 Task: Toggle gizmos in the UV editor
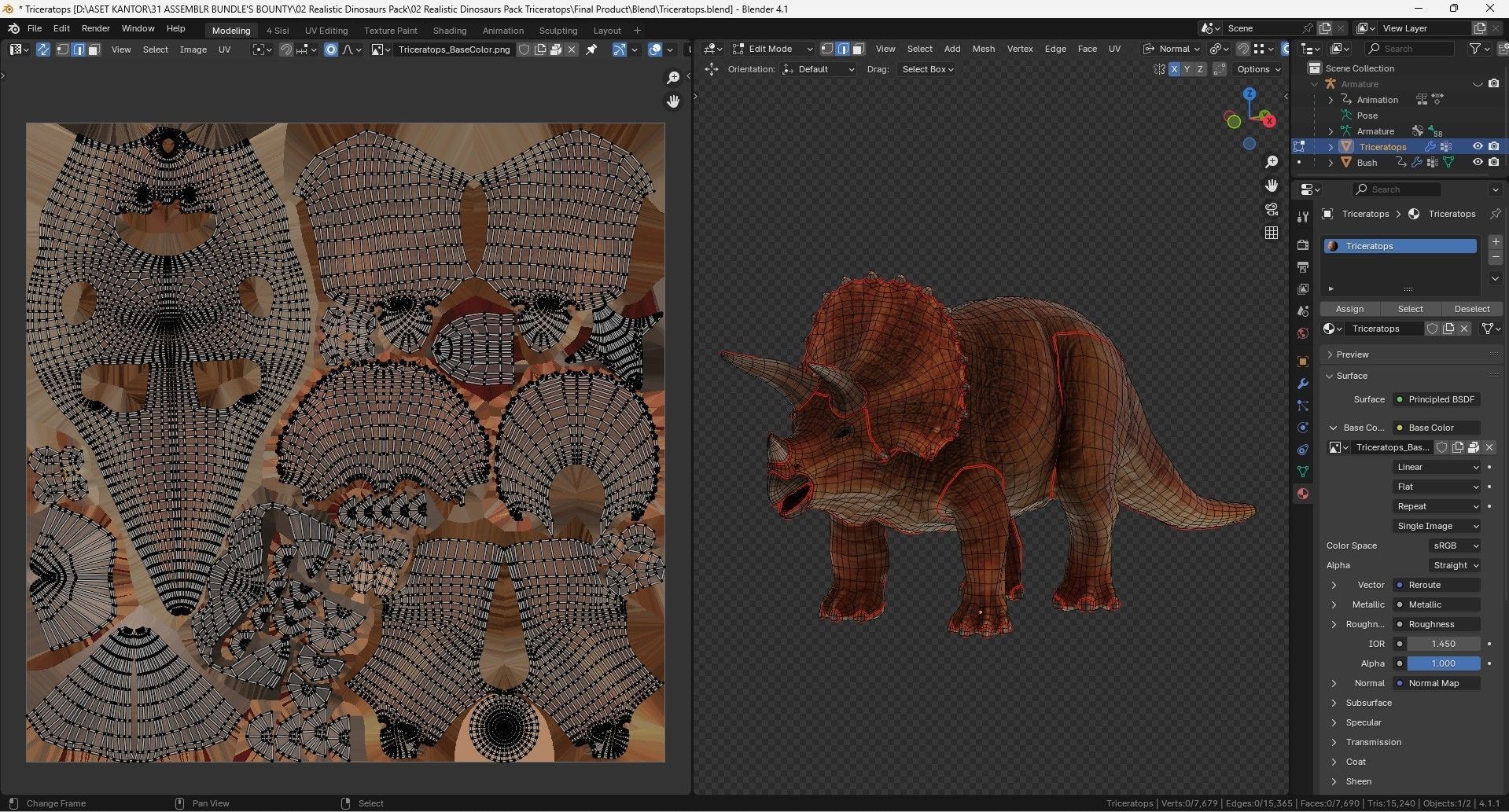(x=620, y=50)
